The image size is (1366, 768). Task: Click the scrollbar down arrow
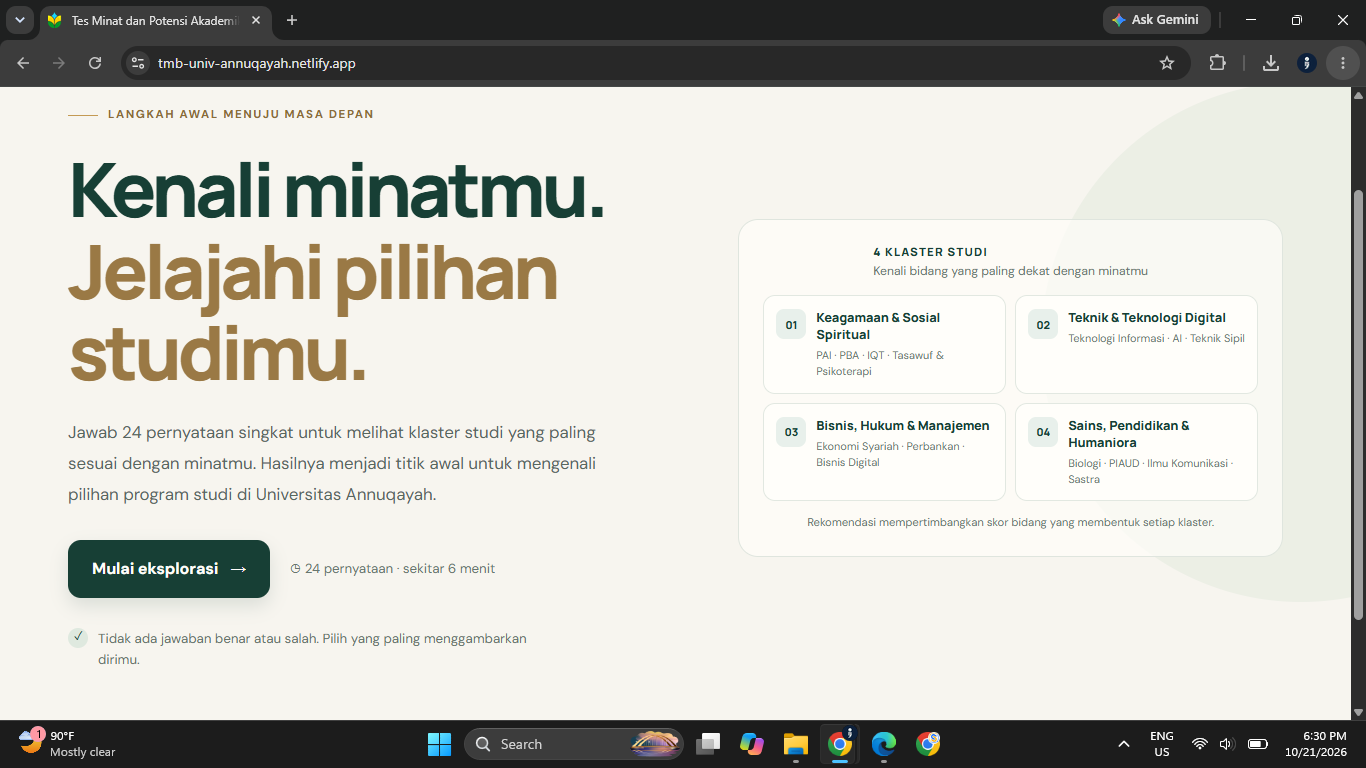coord(1358,712)
